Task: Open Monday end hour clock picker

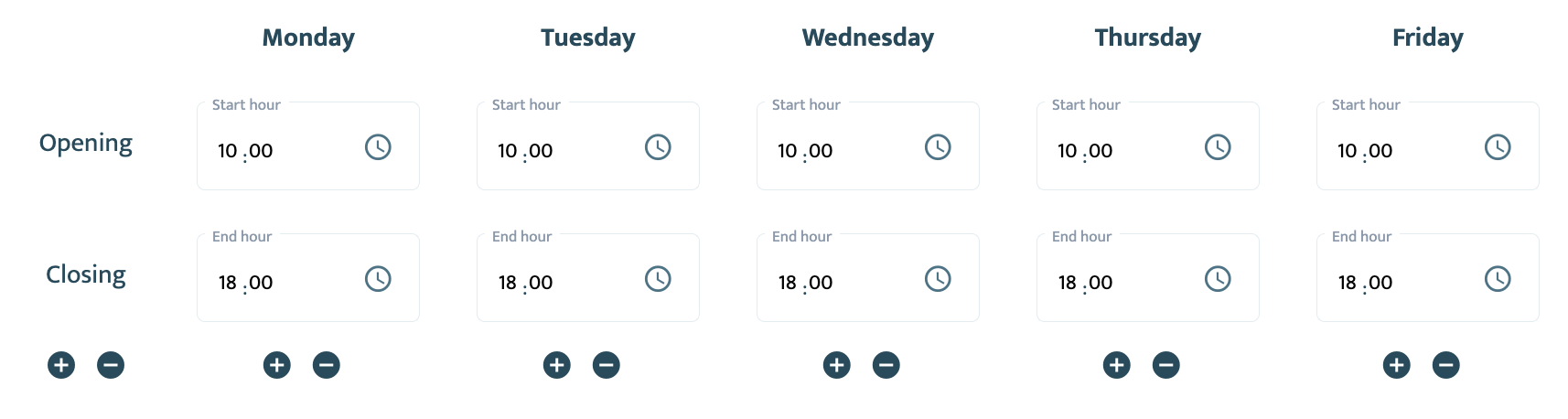Action: (378, 279)
